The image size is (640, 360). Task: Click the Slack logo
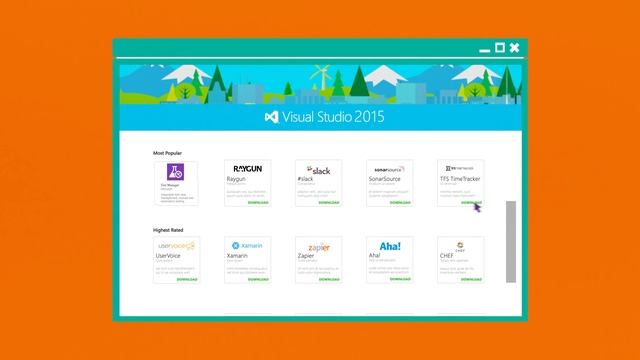click(318, 170)
